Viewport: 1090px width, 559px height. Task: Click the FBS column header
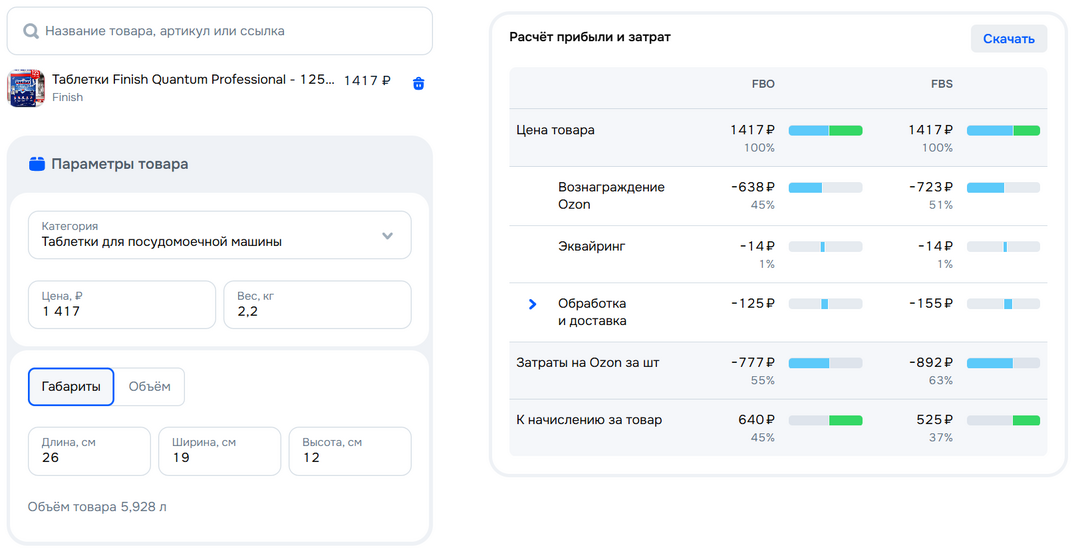[x=942, y=84]
